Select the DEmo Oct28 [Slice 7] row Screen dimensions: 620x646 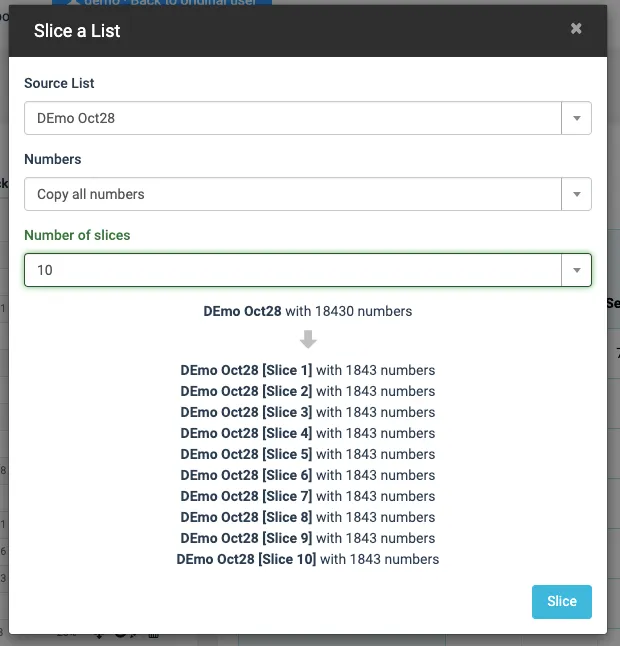[308, 496]
